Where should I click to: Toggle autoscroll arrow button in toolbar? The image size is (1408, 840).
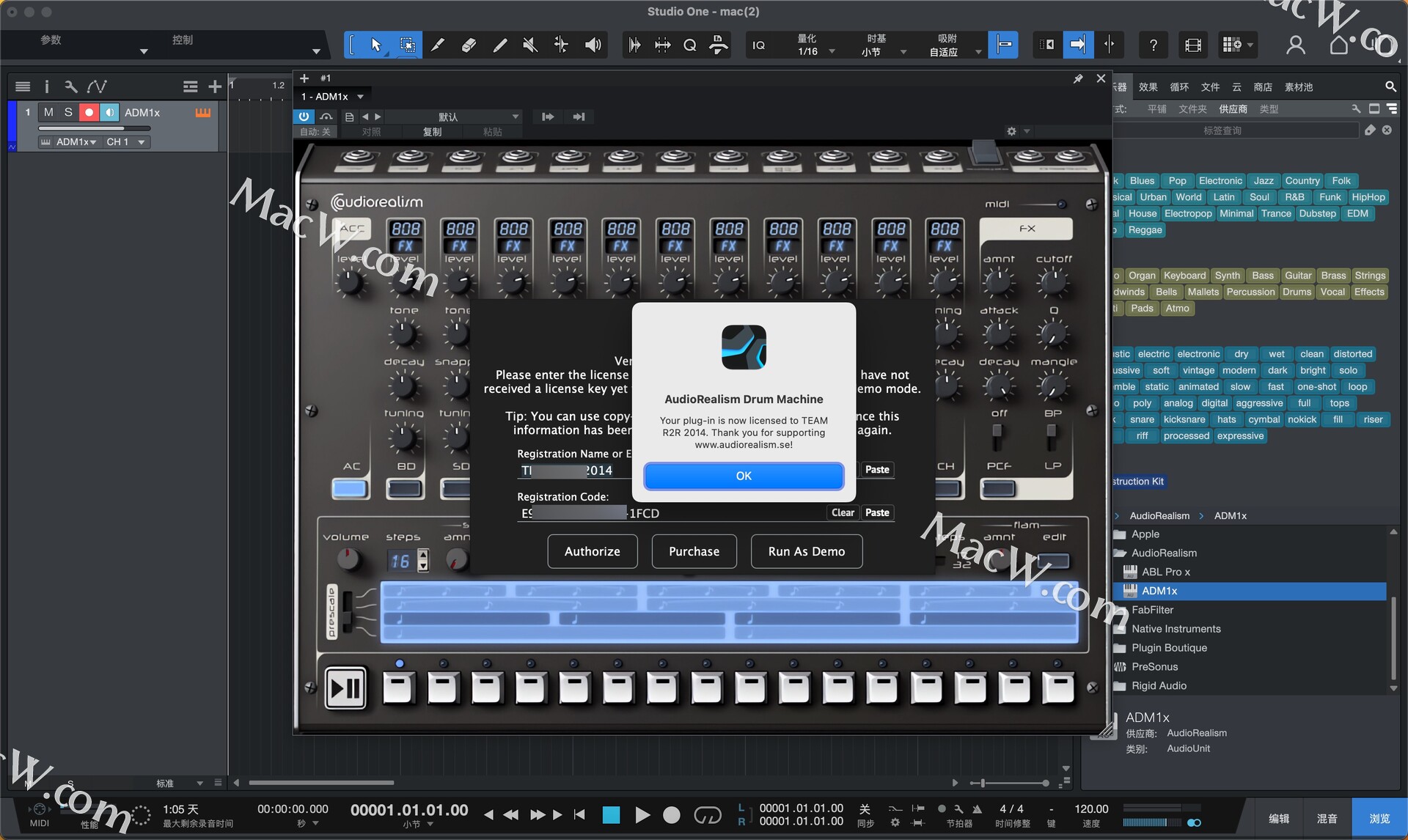[1078, 45]
